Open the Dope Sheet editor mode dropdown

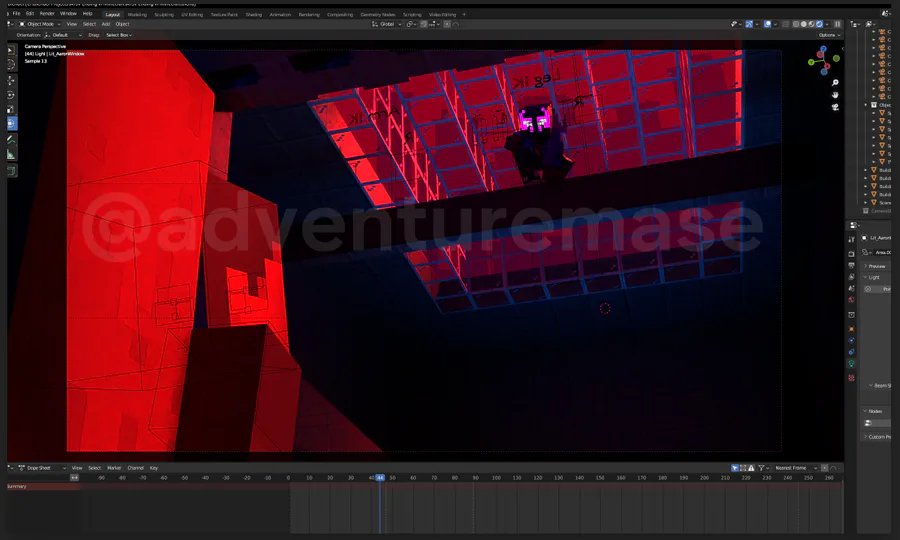tap(42, 468)
